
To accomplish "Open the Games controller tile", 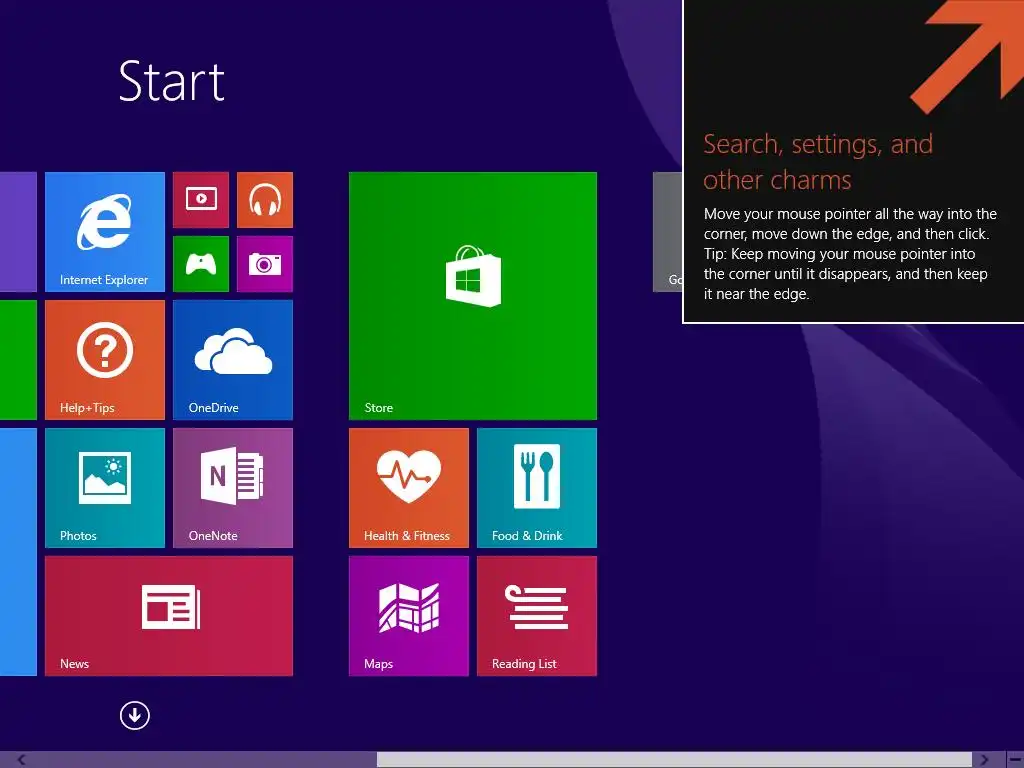I will click(x=200, y=264).
